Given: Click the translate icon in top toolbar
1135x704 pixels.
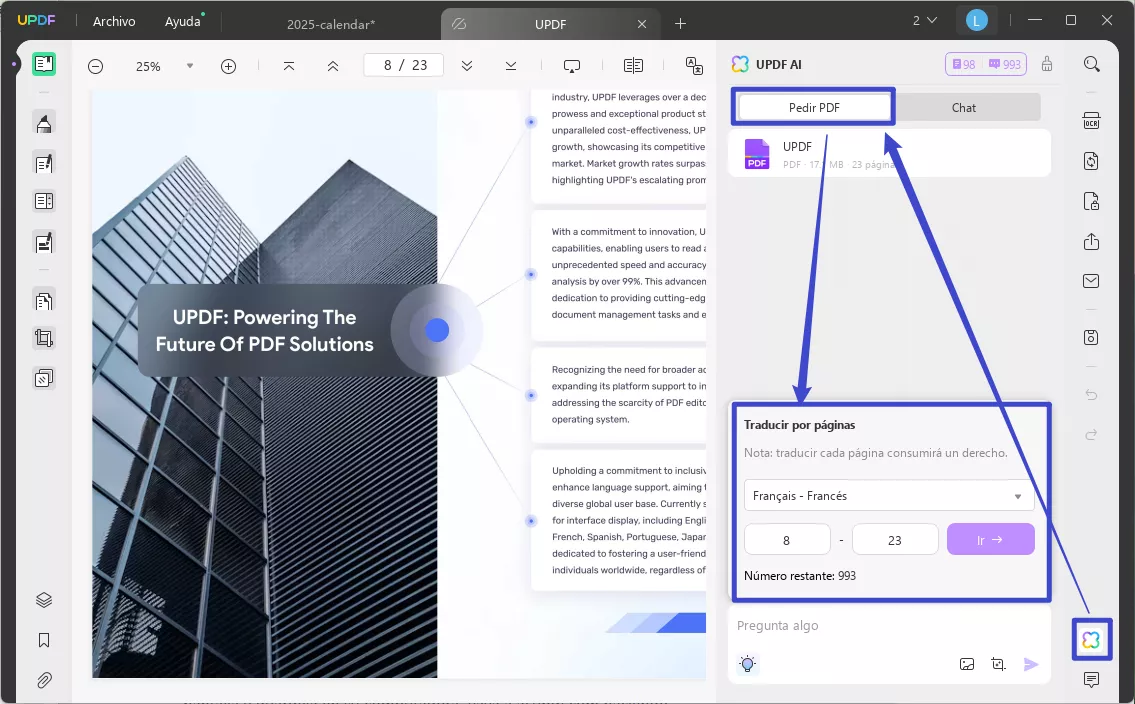Looking at the screenshot, I should click(693, 66).
